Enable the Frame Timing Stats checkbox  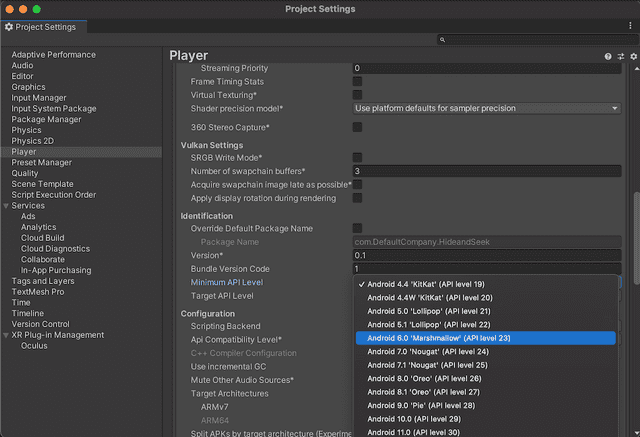point(357,81)
